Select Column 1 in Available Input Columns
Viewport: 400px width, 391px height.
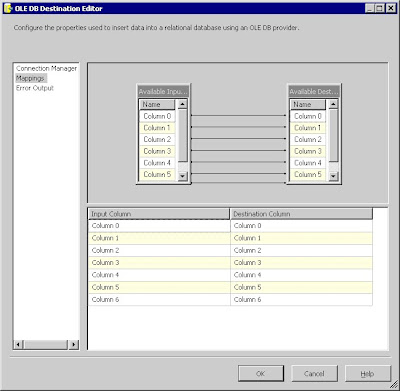157,128
